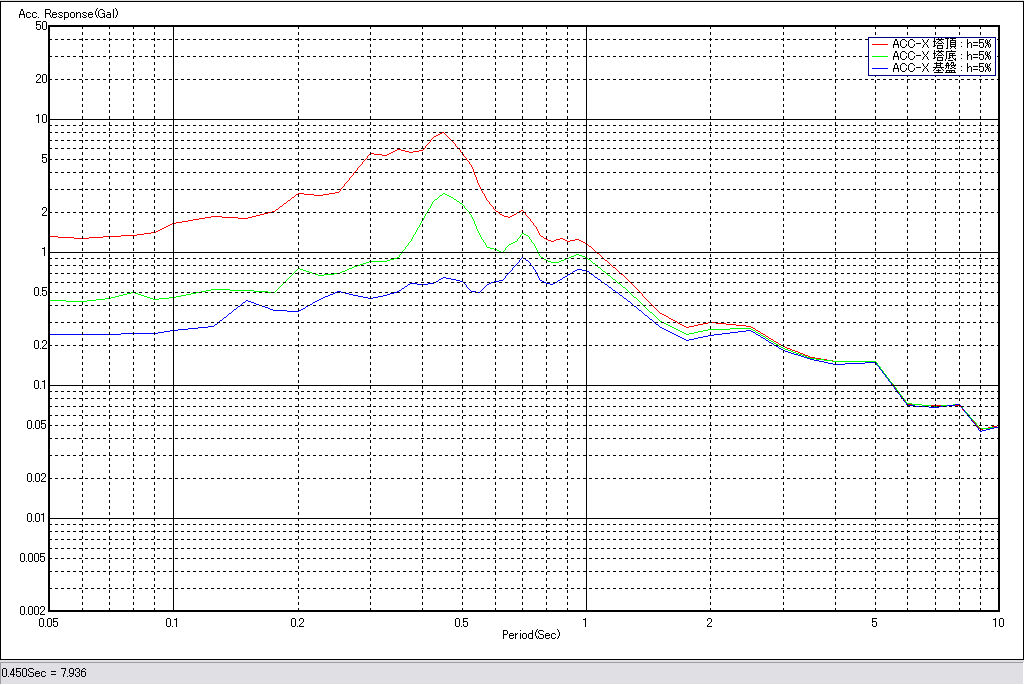This screenshot has width=1024, height=685.
Task: Pick the blue curve's highest peak
Action: coord(522,258)
